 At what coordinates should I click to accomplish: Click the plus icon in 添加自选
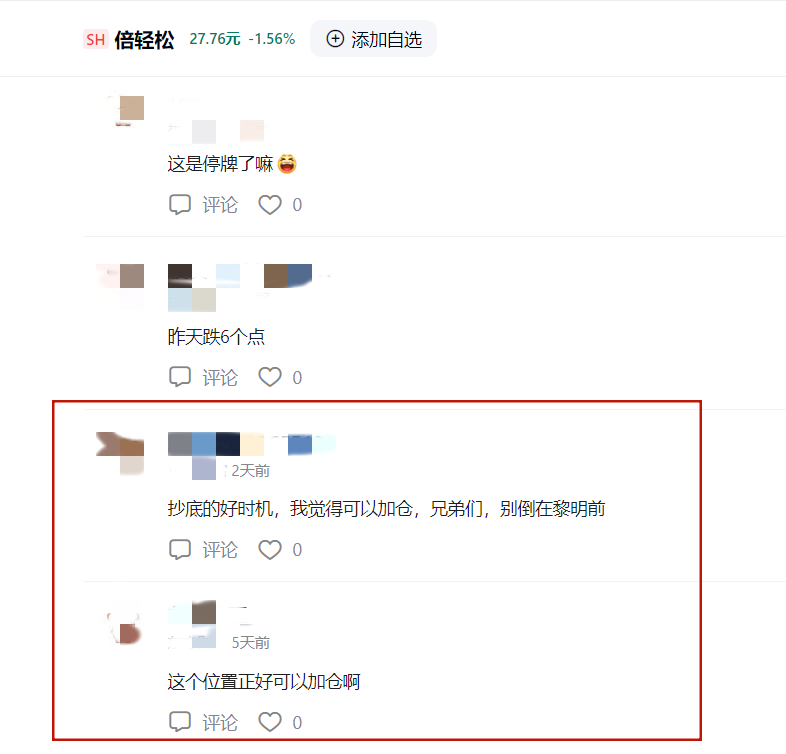[335, 39]
